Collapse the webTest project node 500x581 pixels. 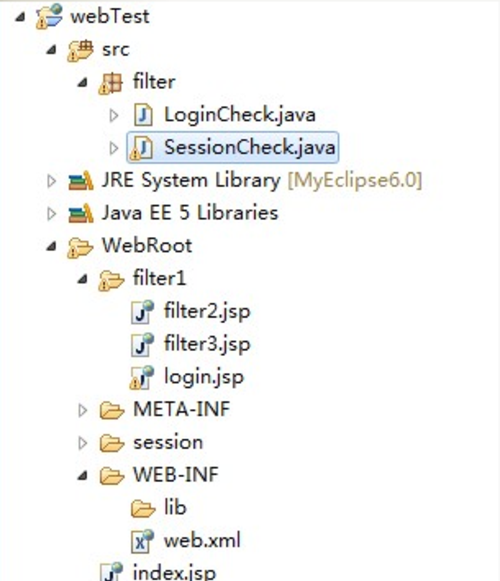coord(21,17)
